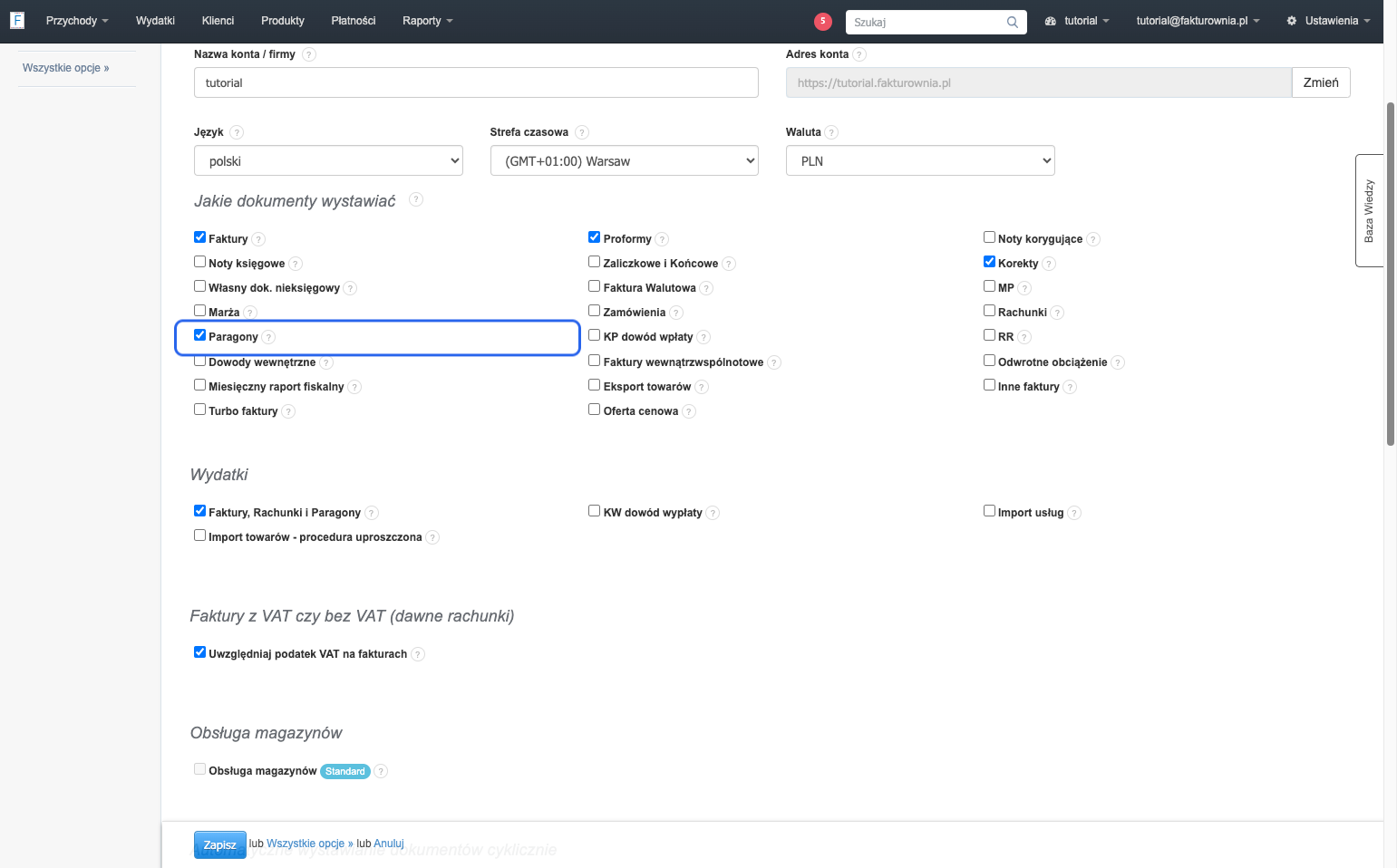This screenshot has width=1397, height=868.
Task: Enable the Oferta cenowa checkbox
Action: (x=595, y=410)
